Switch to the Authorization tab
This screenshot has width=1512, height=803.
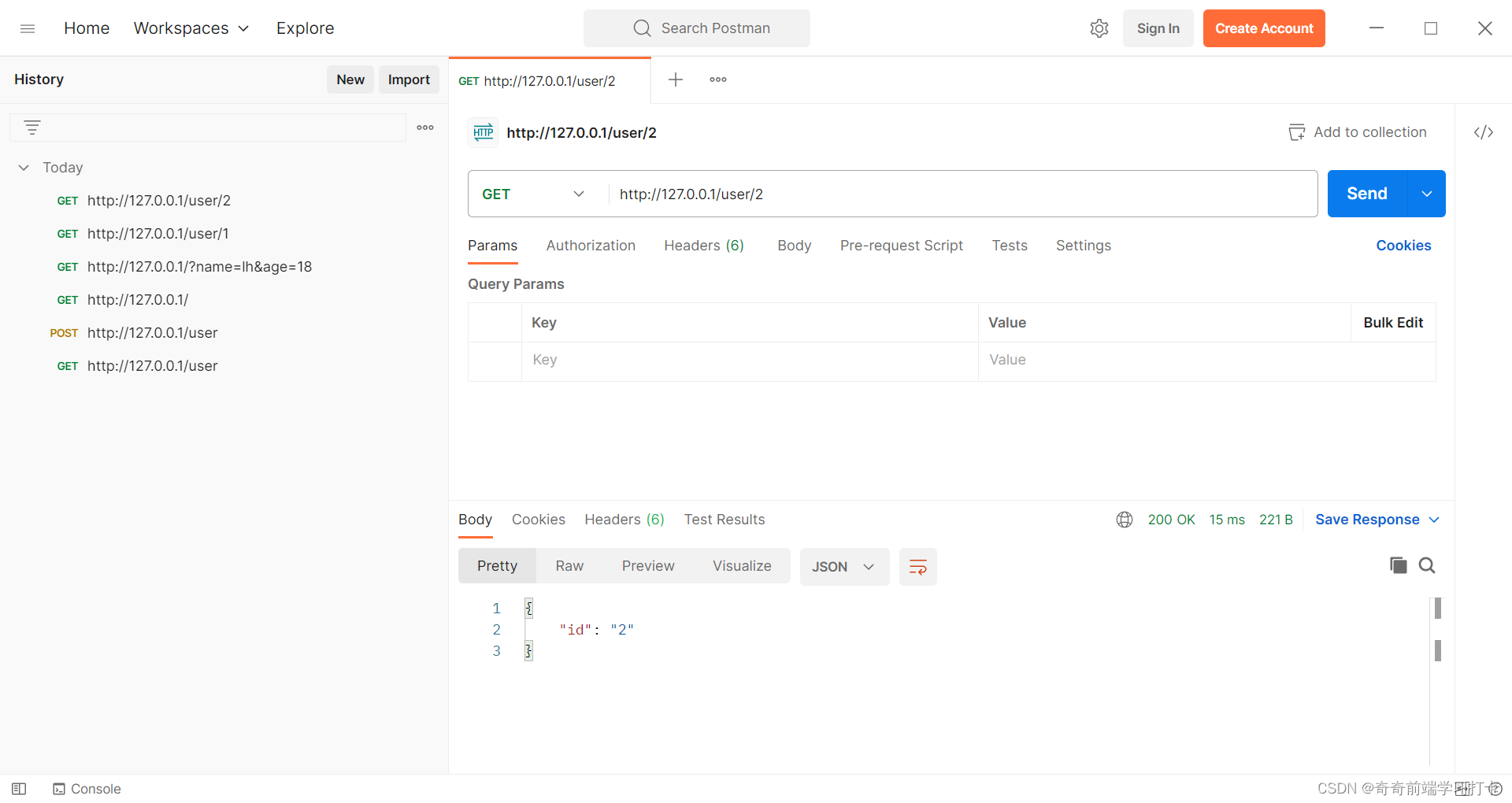pos(591,246)
